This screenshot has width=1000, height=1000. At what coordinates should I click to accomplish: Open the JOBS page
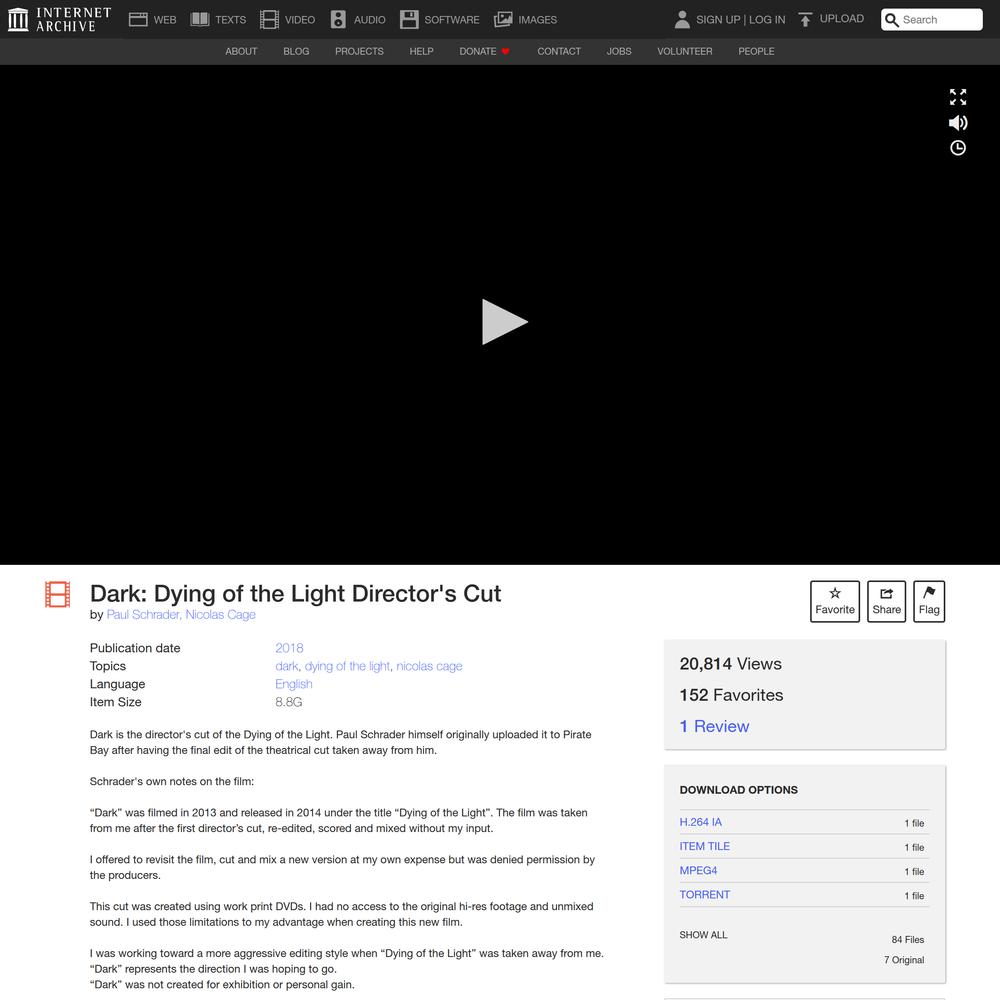pyautogui.click(x=619, y=52)
